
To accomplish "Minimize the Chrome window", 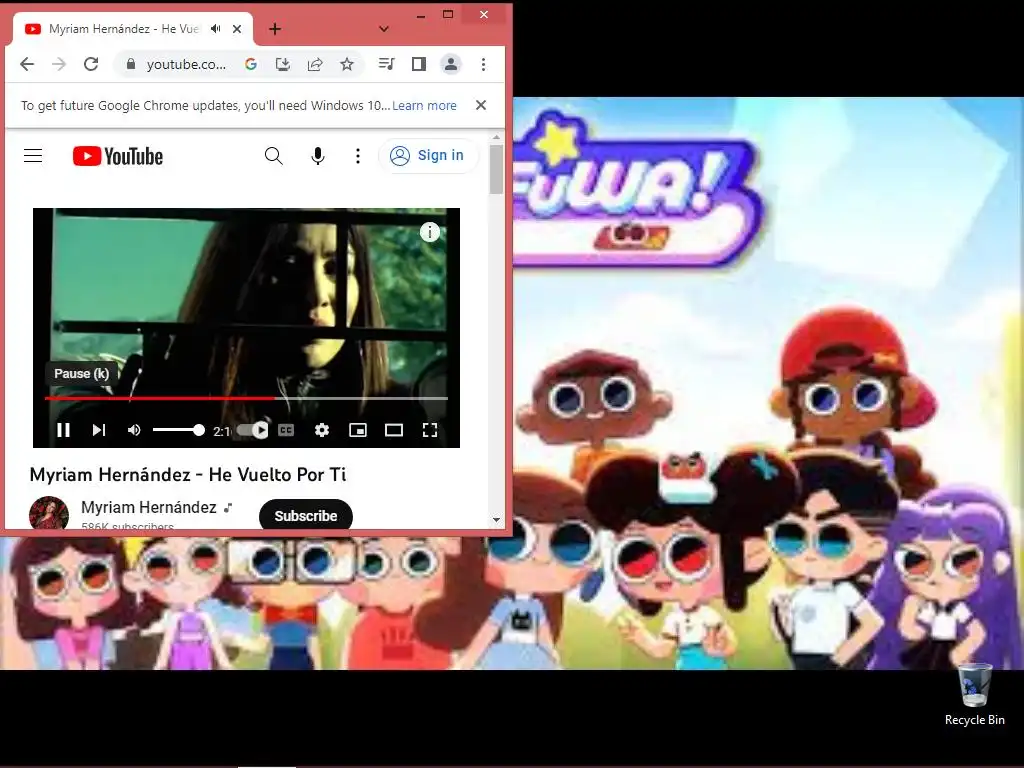I will (421, 15).
